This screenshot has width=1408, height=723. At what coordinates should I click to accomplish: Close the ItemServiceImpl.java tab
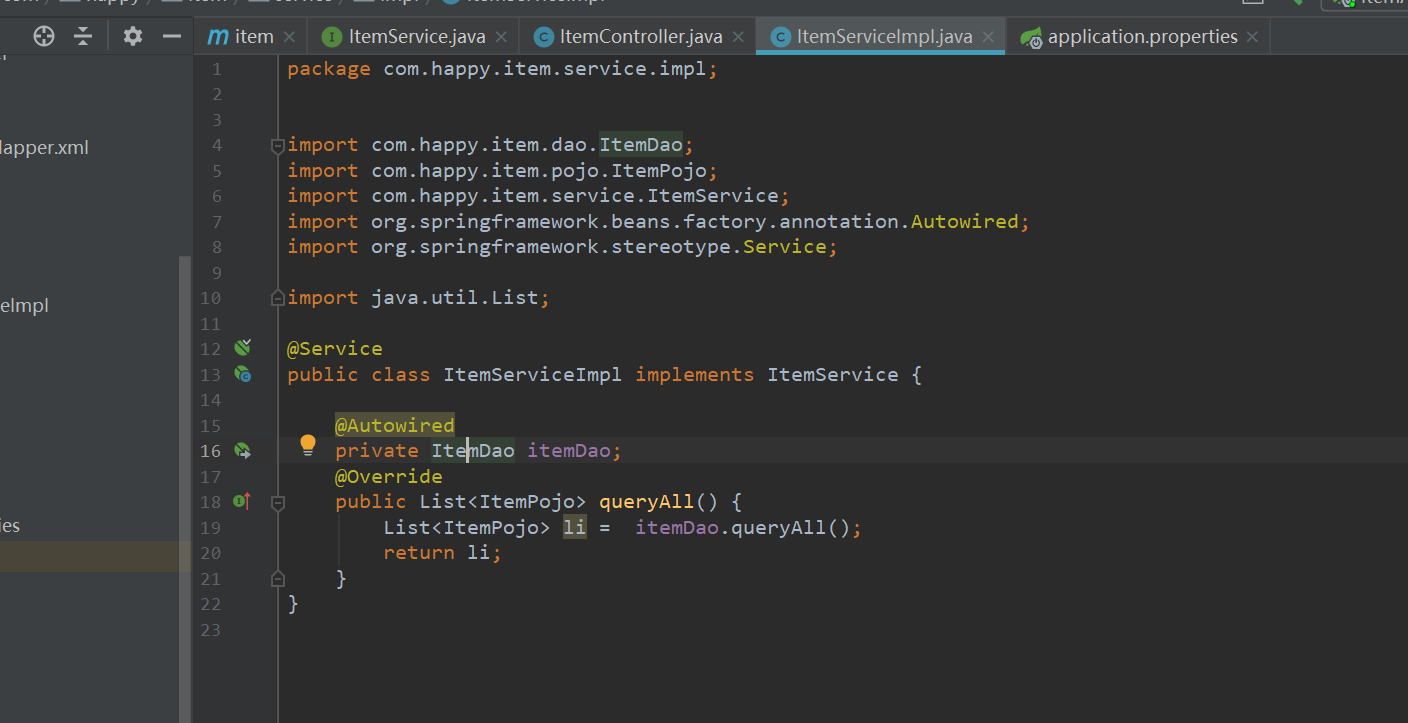click(989, 37)
